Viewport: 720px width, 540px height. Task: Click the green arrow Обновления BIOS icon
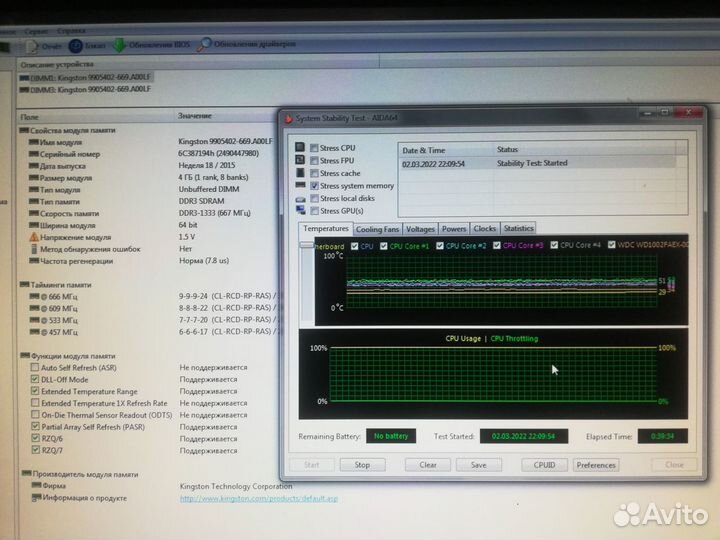pyautogui.click(x=119, y=45)
